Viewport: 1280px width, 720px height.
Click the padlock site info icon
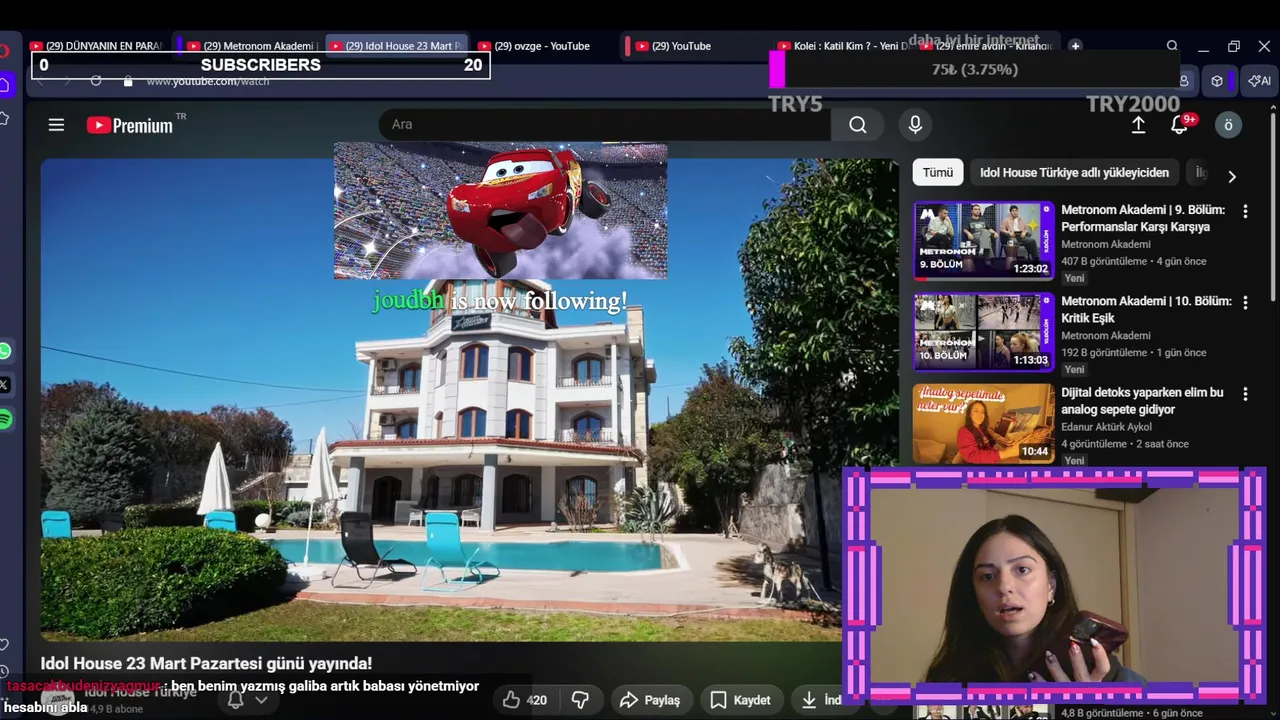(127, 81)
